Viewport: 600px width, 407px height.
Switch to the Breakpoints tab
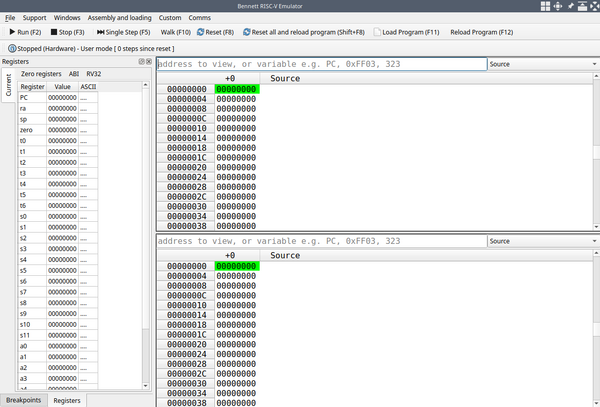pos(24,400)
